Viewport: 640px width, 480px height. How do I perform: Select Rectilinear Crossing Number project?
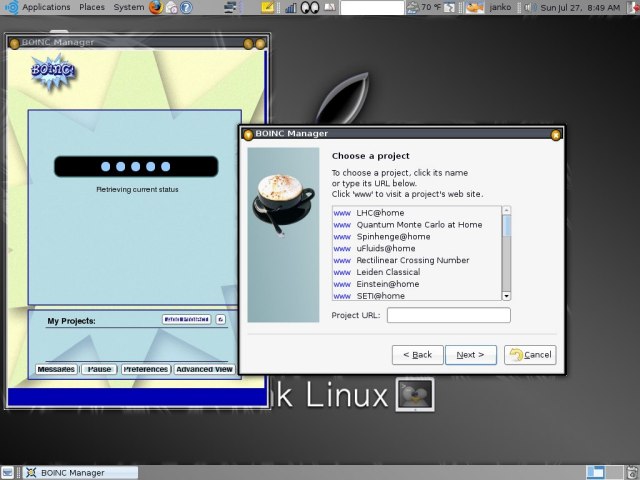click(x=413, y=260)
